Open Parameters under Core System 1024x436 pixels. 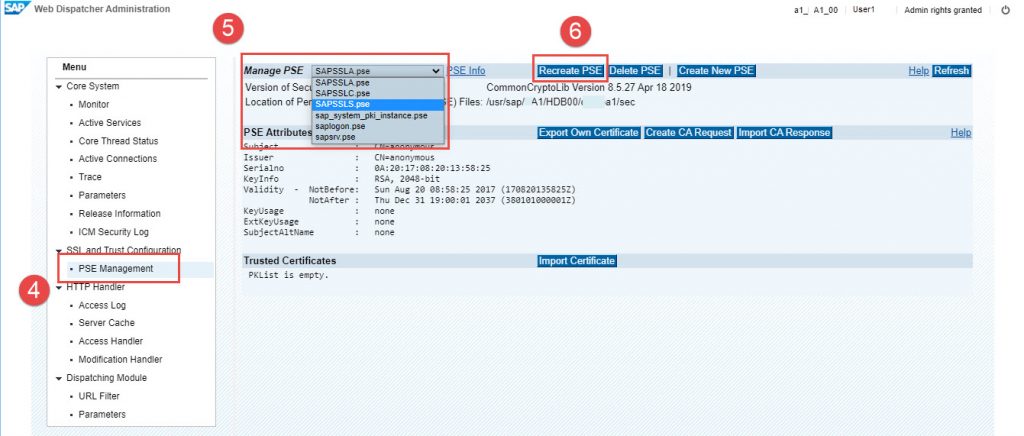click(102, 195)
